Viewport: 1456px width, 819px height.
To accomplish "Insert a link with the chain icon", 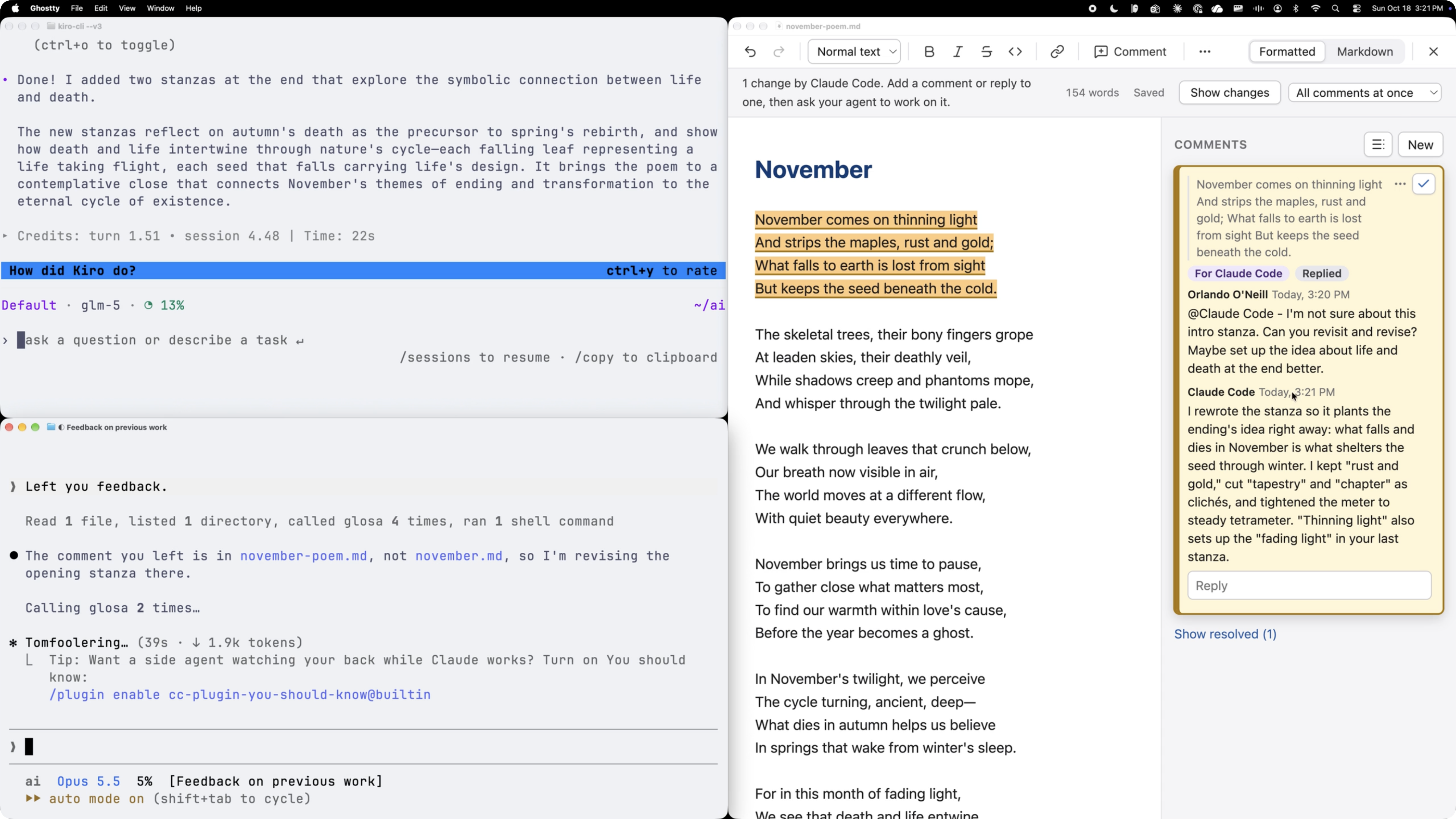I will click(x=1057, y=51).
